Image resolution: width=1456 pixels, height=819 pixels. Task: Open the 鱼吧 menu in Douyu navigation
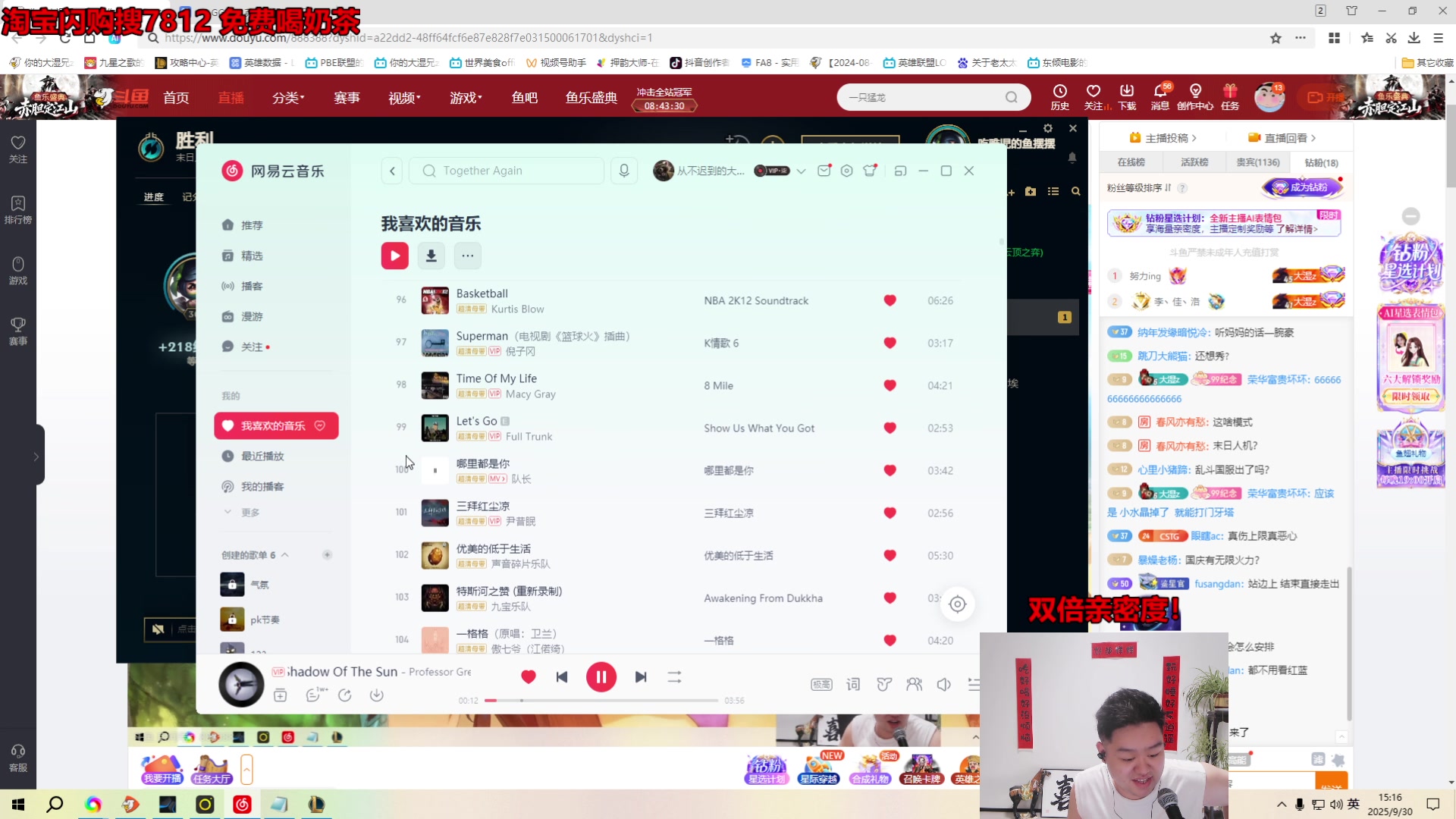[x=524, y=97]
